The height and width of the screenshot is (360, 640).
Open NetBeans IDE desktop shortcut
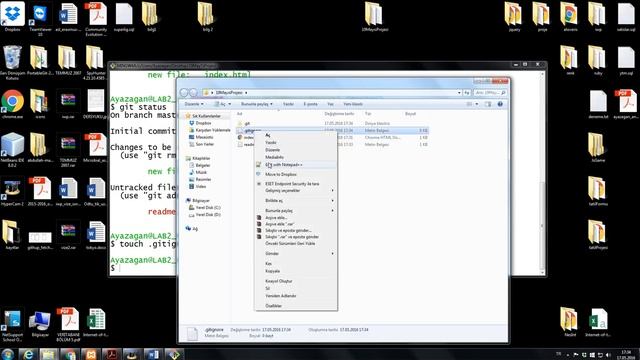(12, 150)
